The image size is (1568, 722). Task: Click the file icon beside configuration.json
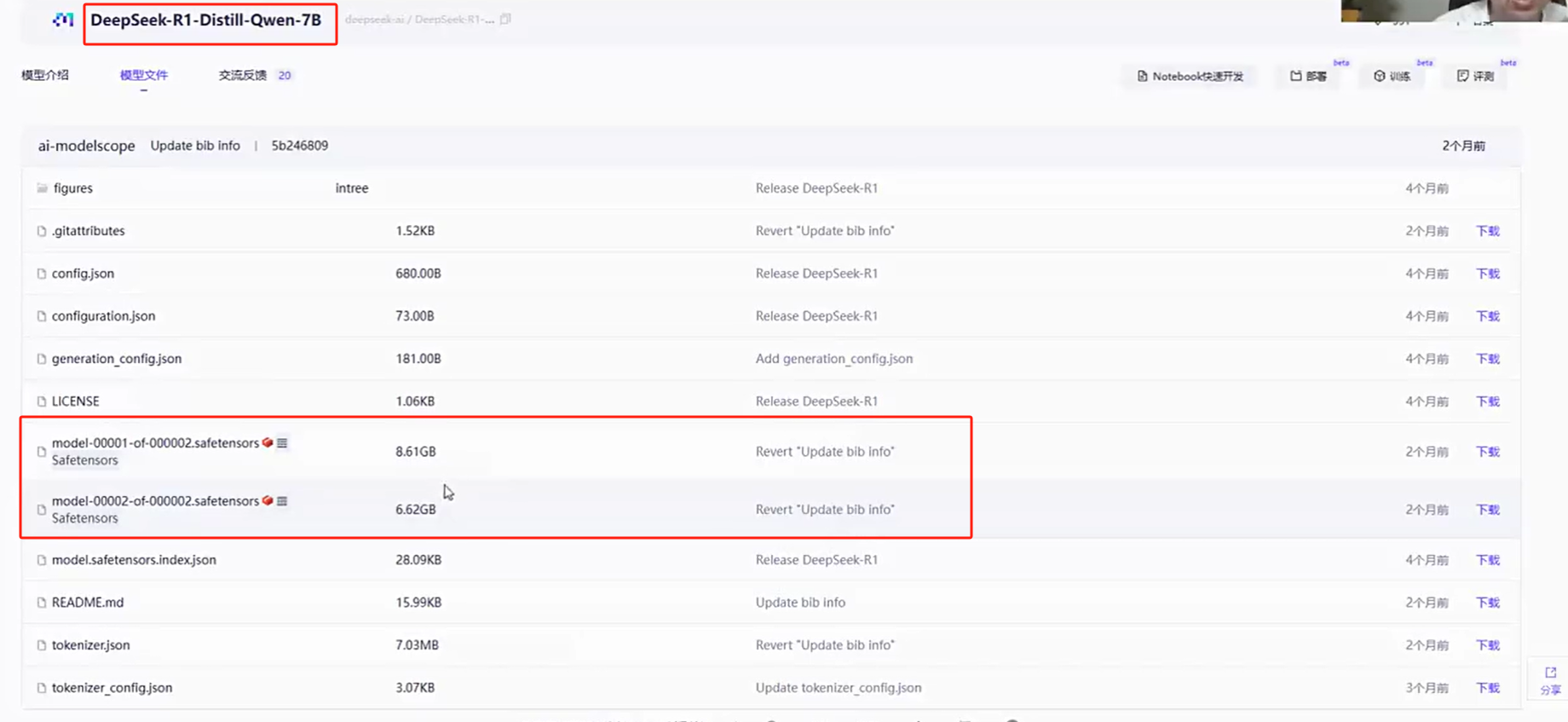point(41,316)
